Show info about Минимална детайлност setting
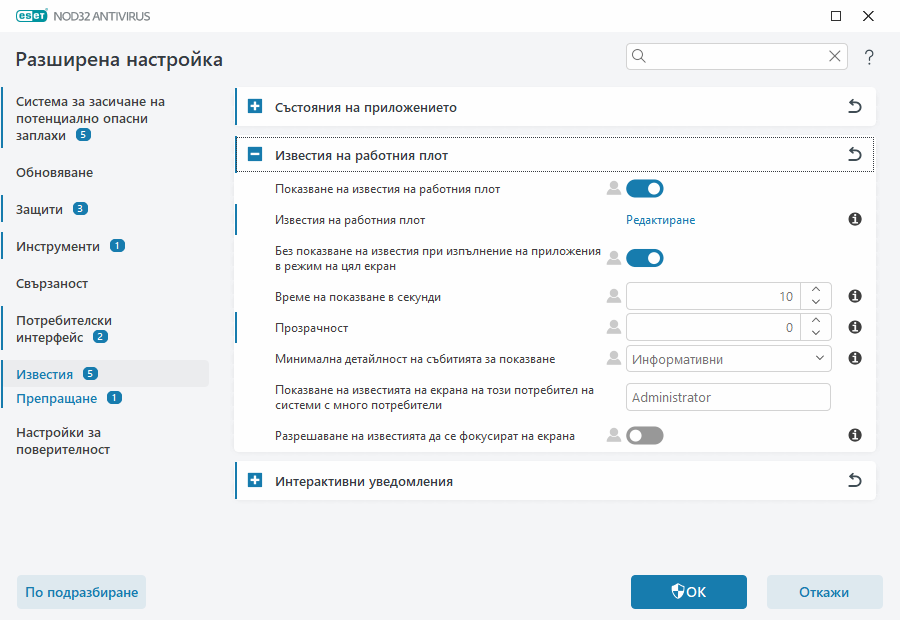This screenshot has height=620, width=900. pyautogui.click(x=855, y=358)
